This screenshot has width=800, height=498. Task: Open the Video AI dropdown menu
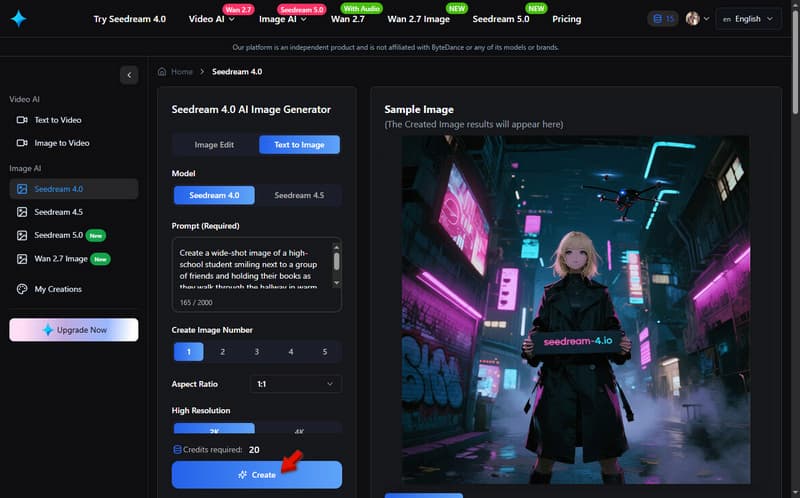[211, 19]
